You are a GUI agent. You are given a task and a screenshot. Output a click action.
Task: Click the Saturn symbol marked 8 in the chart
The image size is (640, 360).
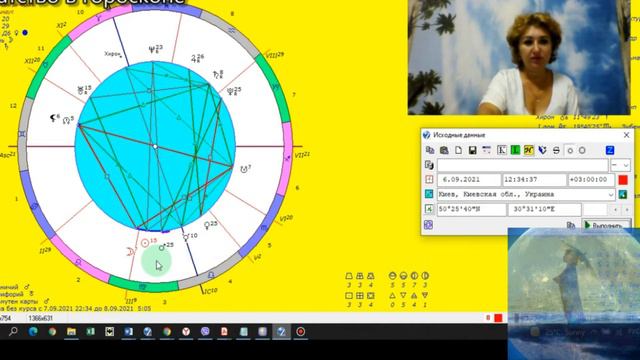click(216, 74)
